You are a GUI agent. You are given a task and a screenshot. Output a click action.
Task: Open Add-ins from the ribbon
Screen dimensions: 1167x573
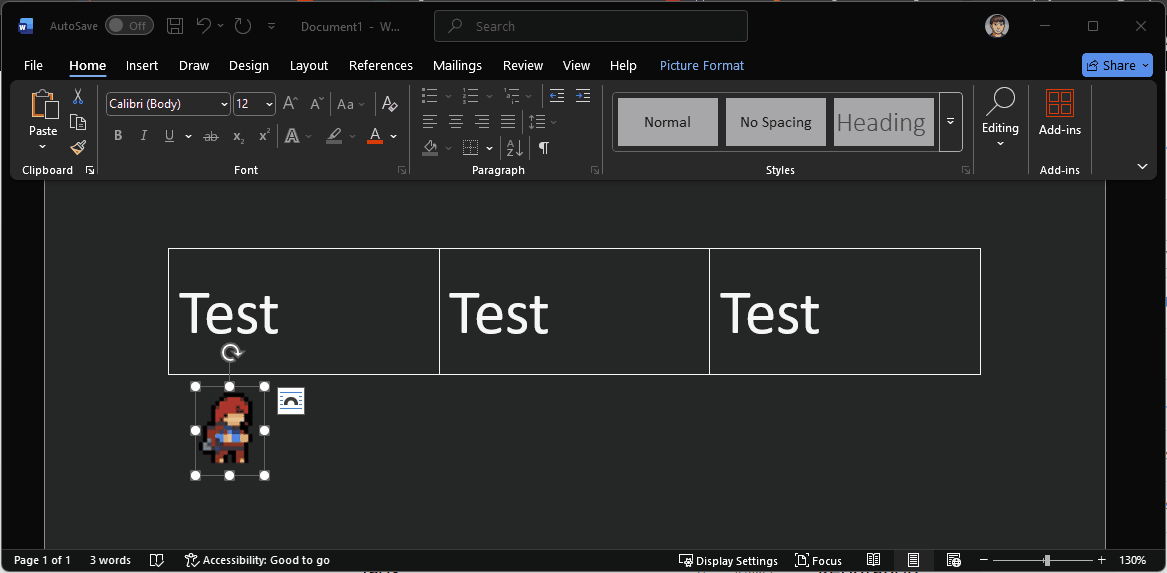(1059, 112)
